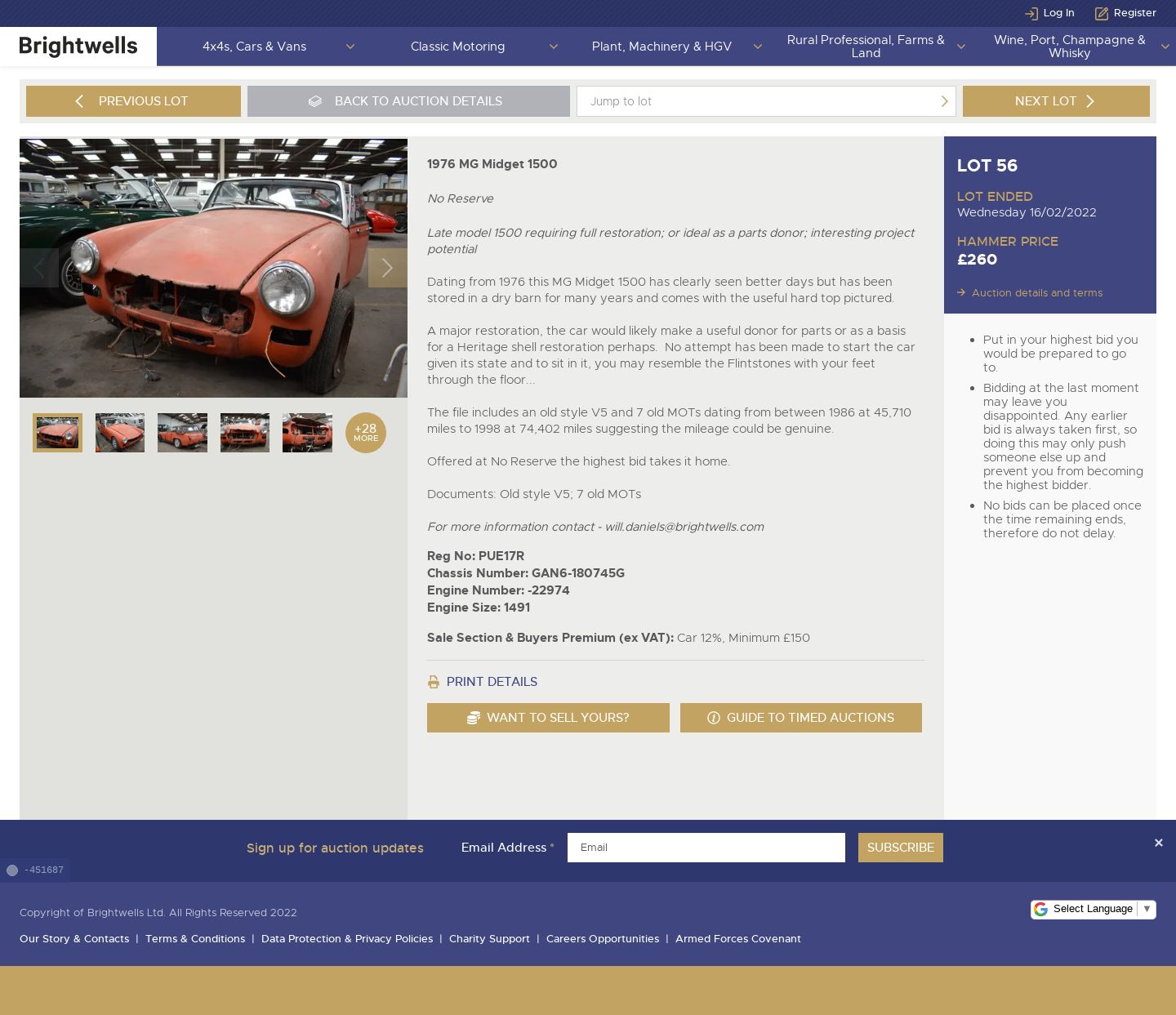Click the printer icon beside Print Details
Screen dimensions: 1176x1015
(x=434, y=682)
